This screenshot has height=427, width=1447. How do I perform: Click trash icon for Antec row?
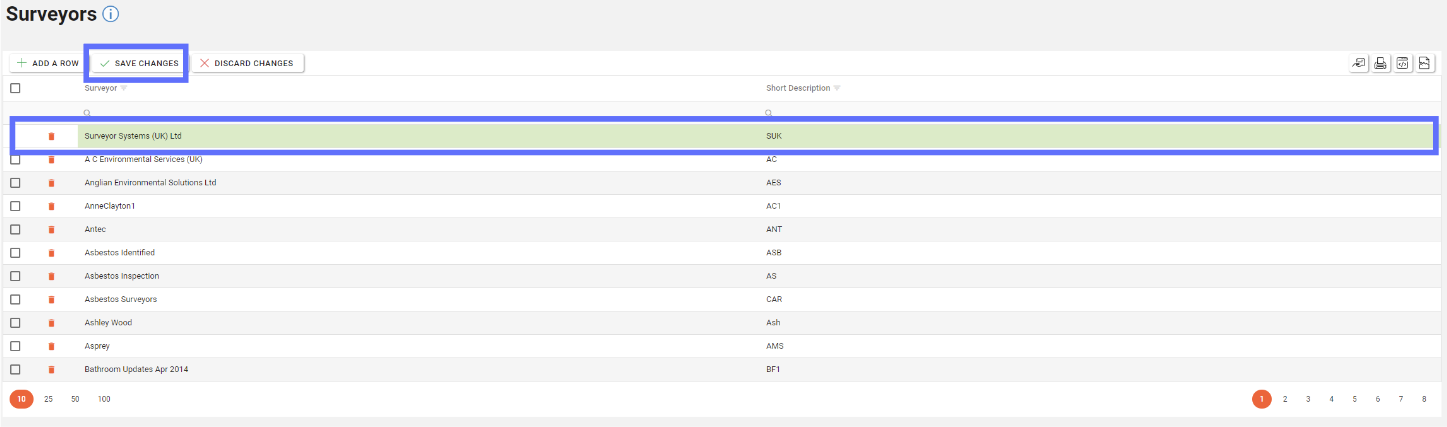tap(51, 230)
